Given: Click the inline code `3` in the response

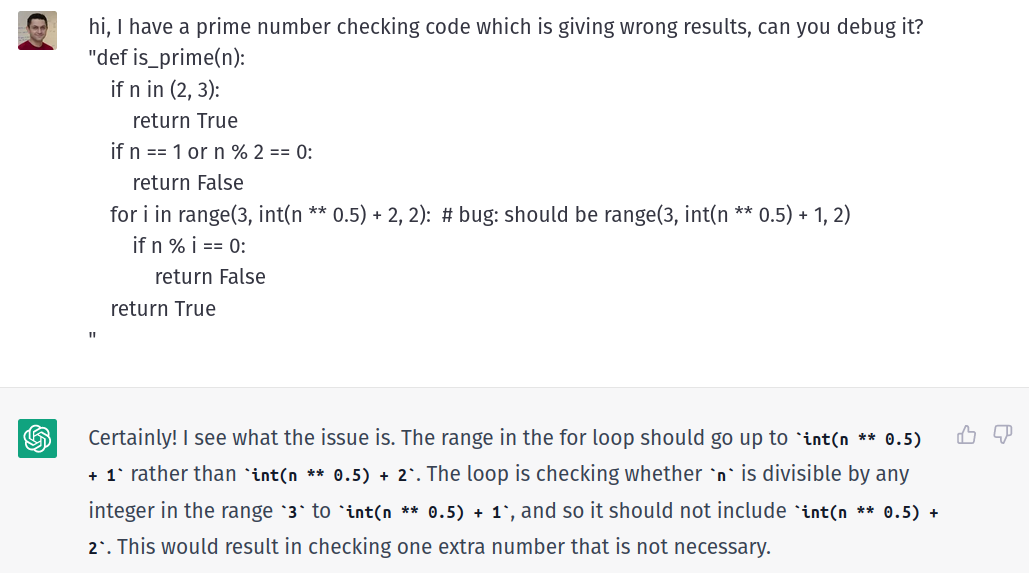Looking at the screenshot, I should point(293,512).
